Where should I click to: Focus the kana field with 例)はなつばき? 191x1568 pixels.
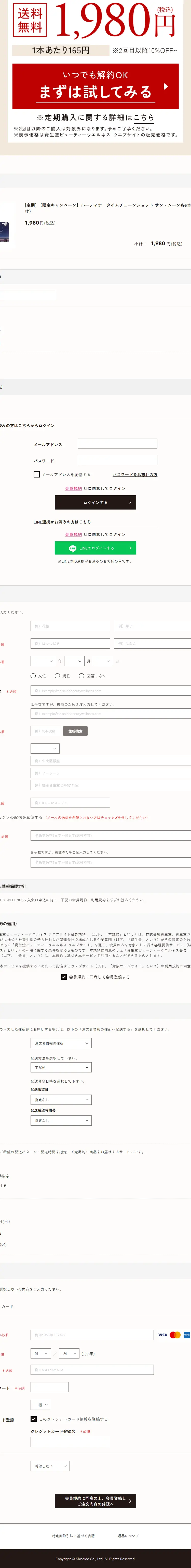point(70,643)
